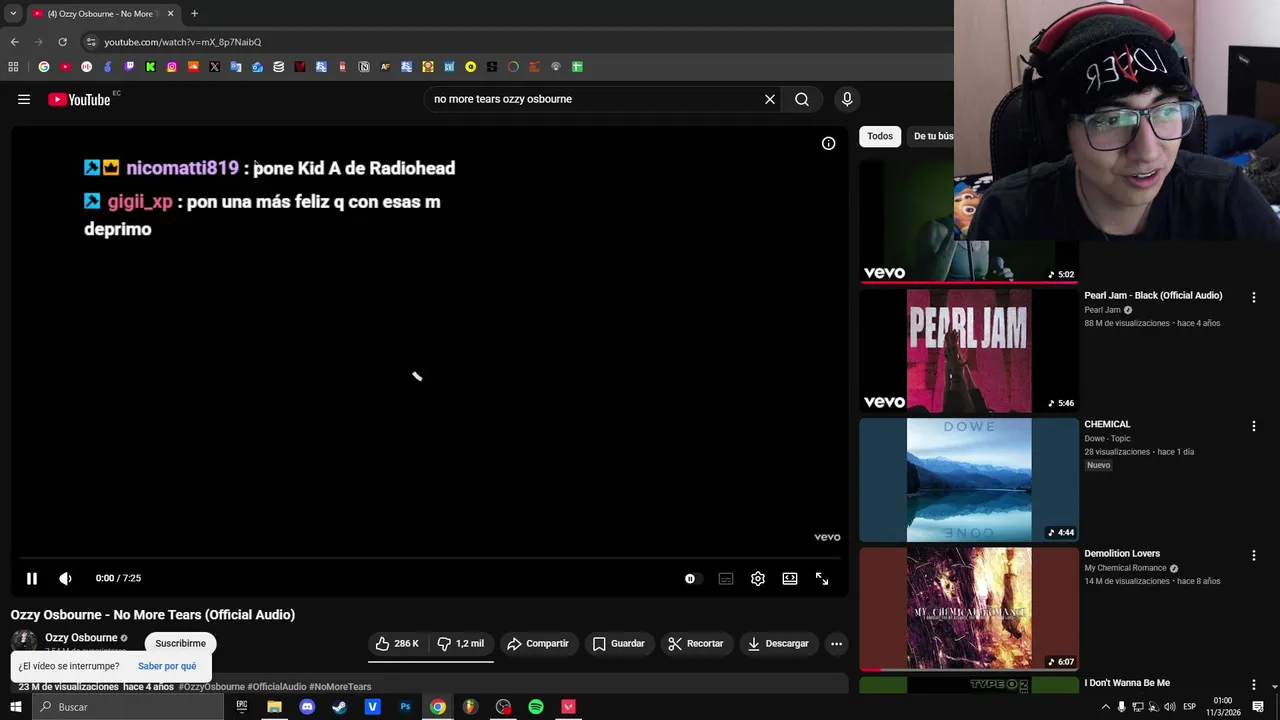Click the Recortar clip button
This screenshot has width=1280, height=720.
point(696,643)
